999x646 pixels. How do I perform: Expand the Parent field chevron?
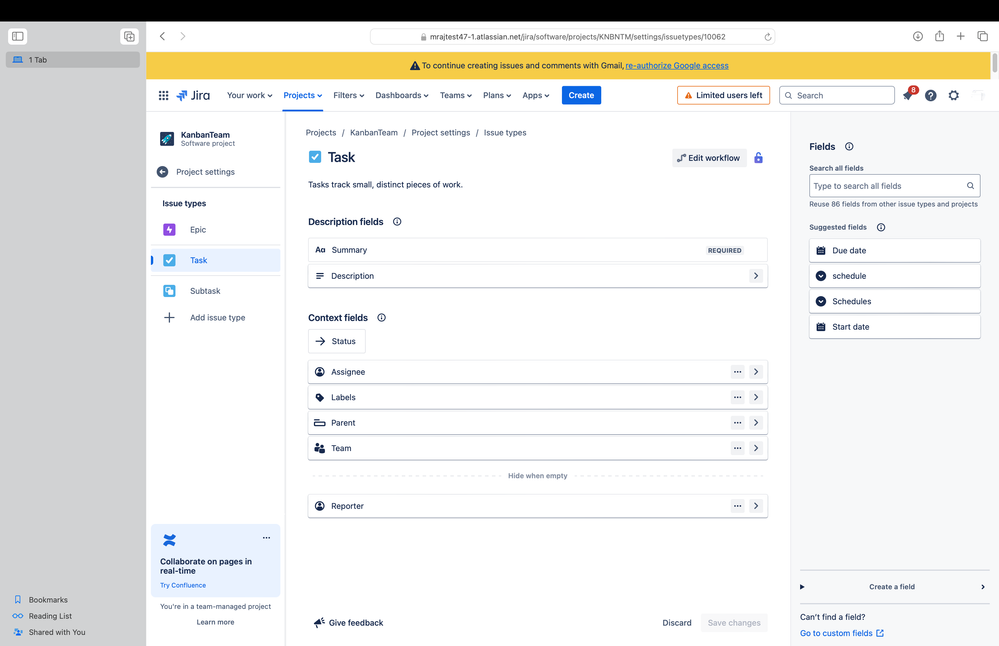[756, 423]
